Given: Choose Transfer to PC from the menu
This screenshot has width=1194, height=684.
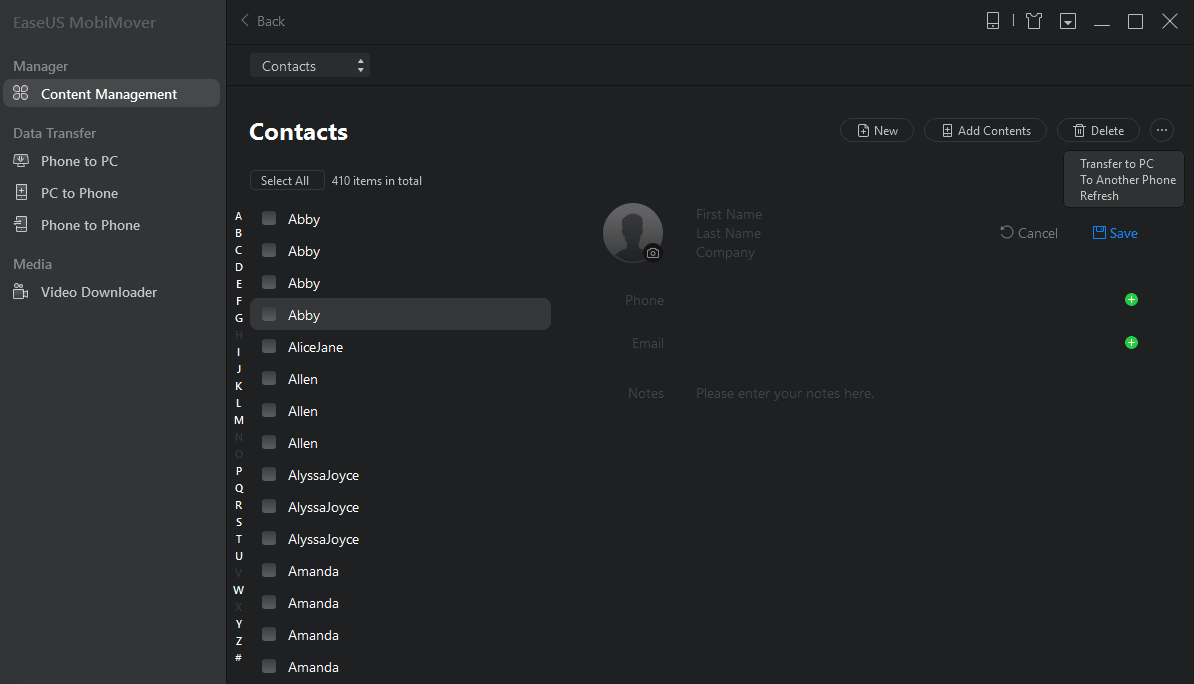Looking at the screenshot, I should pyautogui.click(x=1116, y=164).
